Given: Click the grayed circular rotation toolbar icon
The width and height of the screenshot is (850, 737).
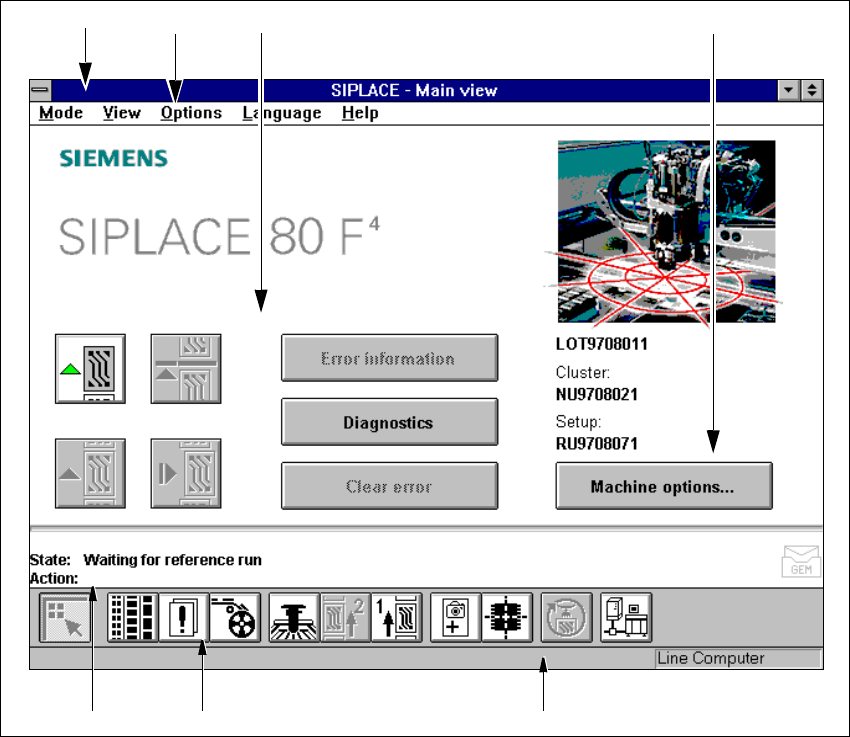Looking at the screenshot, I should [566, 618].
